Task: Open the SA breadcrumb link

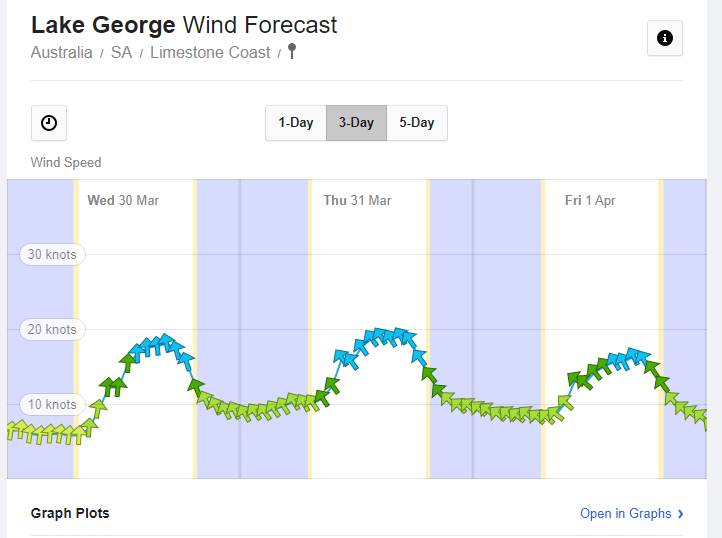Action: (x=122, y=53)
